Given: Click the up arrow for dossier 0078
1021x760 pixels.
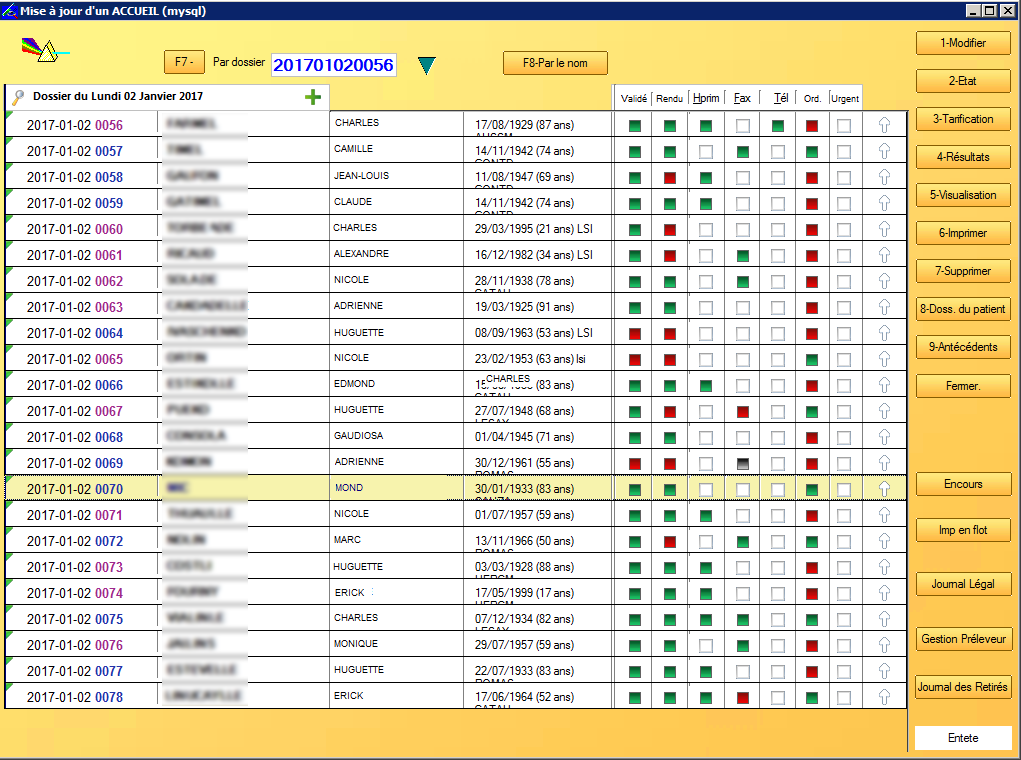Looking at the screenshot, I should click(884, 697).
